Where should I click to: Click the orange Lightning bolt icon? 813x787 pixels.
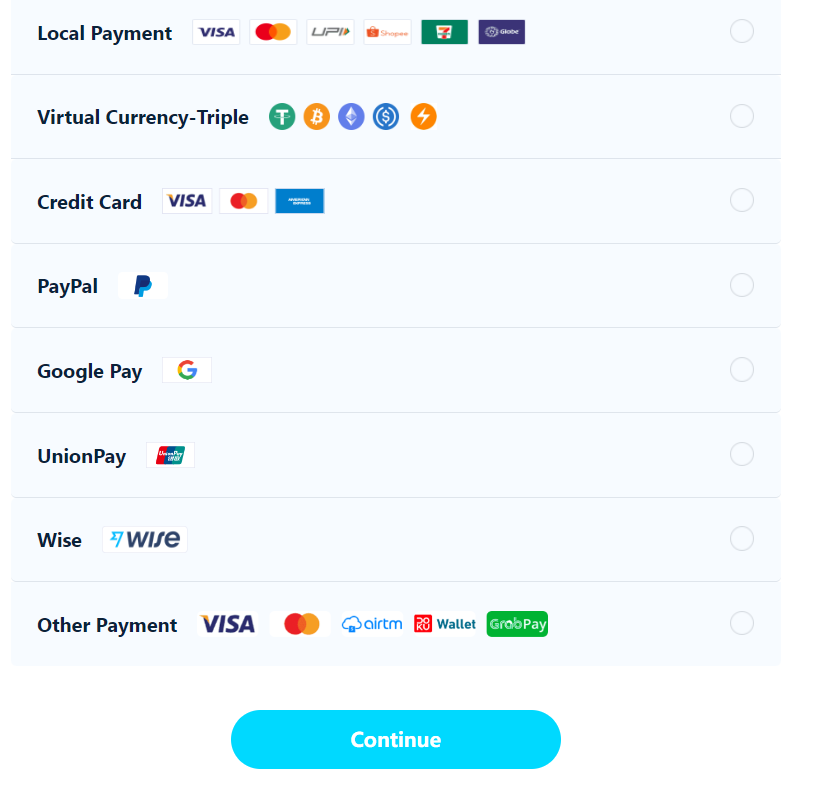424,117
